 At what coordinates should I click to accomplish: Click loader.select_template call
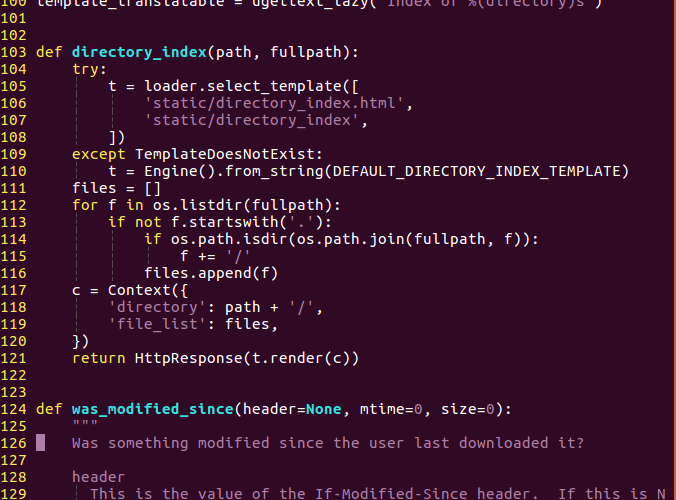click(x=243, y=86)
